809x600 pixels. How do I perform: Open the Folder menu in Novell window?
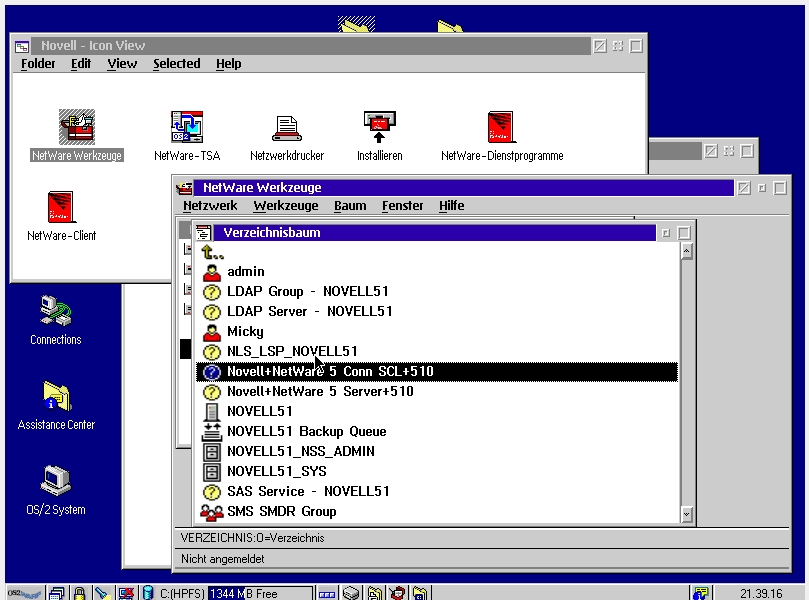click(38, 64)
